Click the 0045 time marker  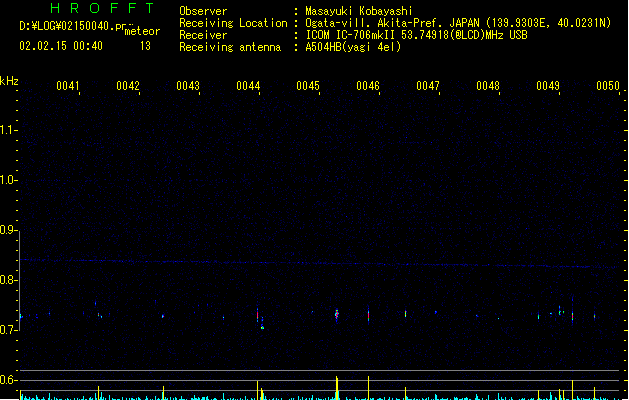(x=308, y=86)
